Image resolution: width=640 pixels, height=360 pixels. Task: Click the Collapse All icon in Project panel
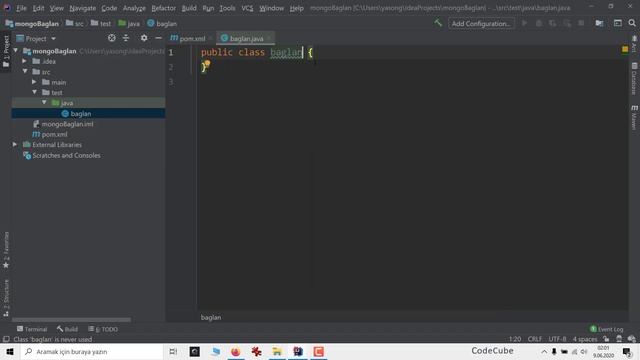(126, 38)
